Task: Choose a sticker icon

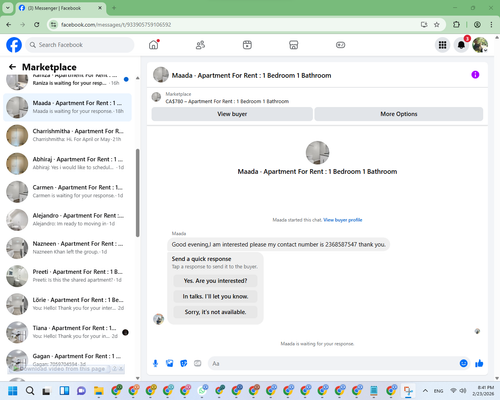Action: click(x=183, y=363)
